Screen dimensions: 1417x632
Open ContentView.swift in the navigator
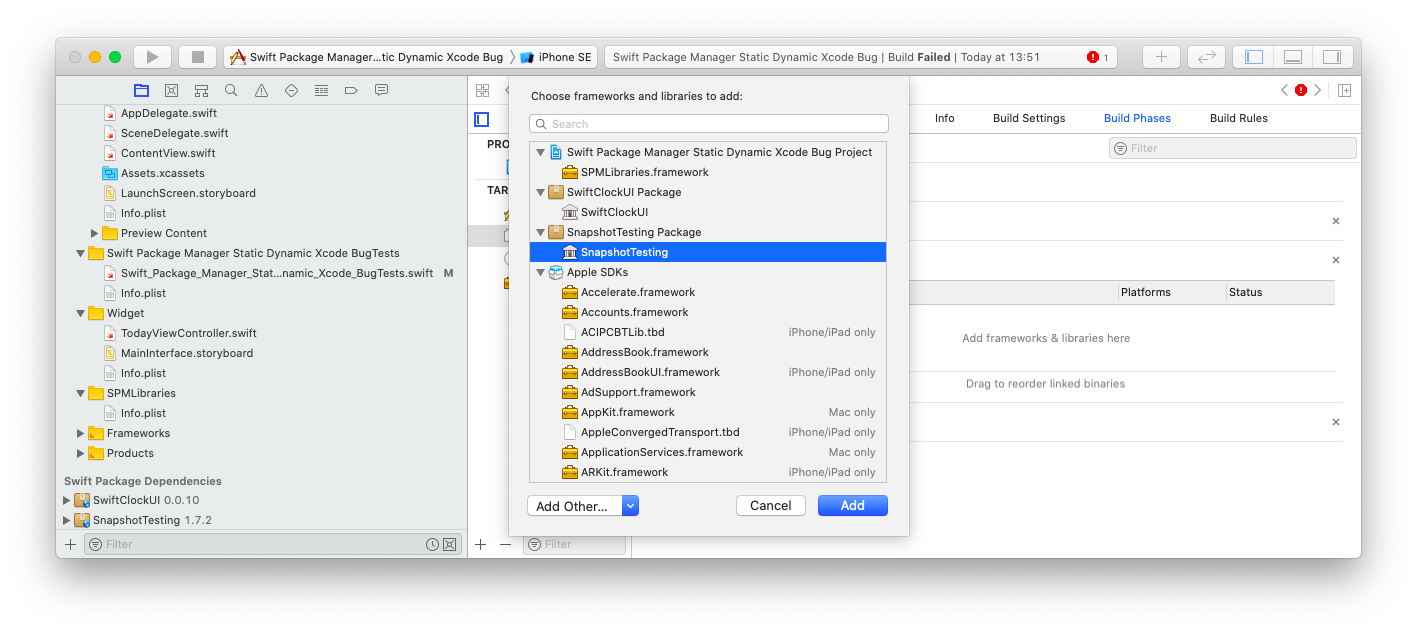pos(168,153)
